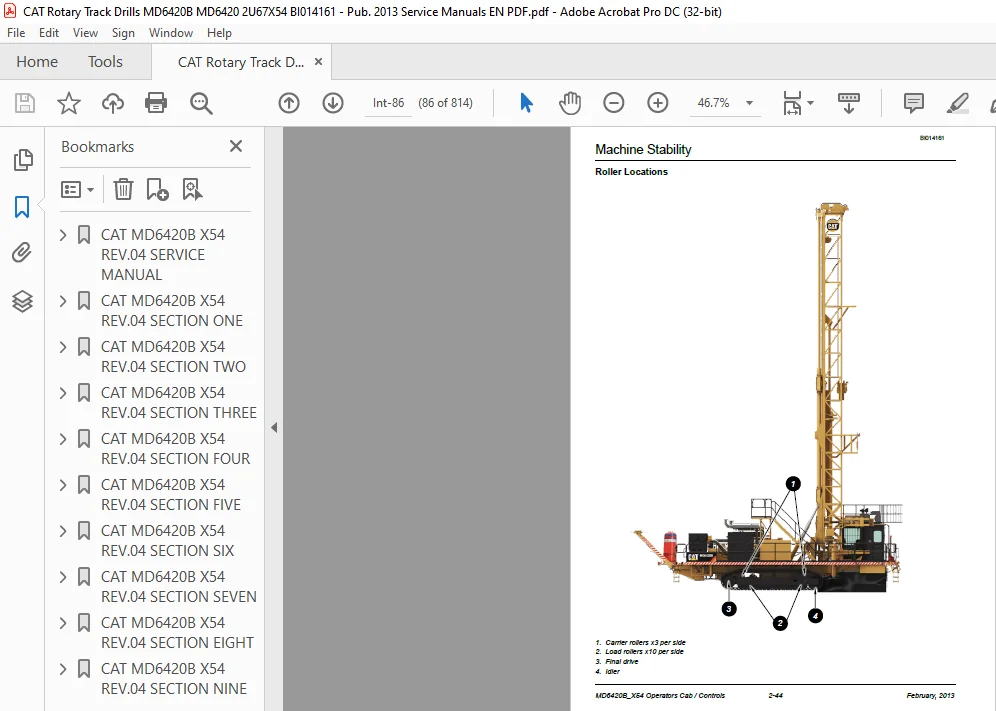Add a comment with speech bubble
The image size is (996, 711).
click(913, 103)
